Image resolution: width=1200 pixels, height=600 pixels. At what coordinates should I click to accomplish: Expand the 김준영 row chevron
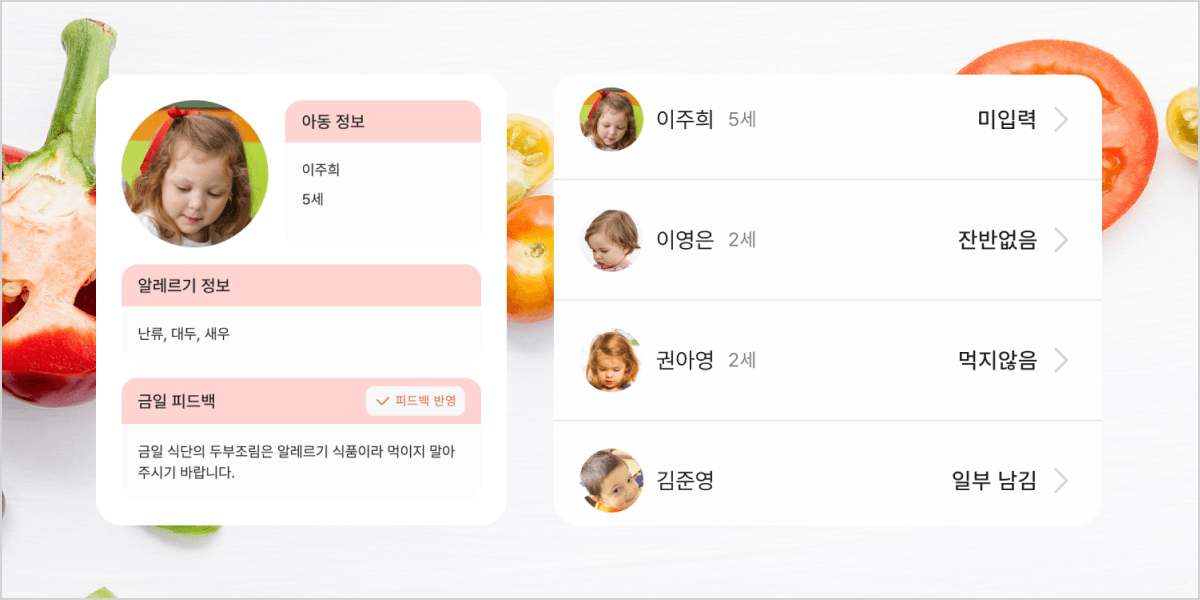pyautogui.click(x=1061, y=480)
